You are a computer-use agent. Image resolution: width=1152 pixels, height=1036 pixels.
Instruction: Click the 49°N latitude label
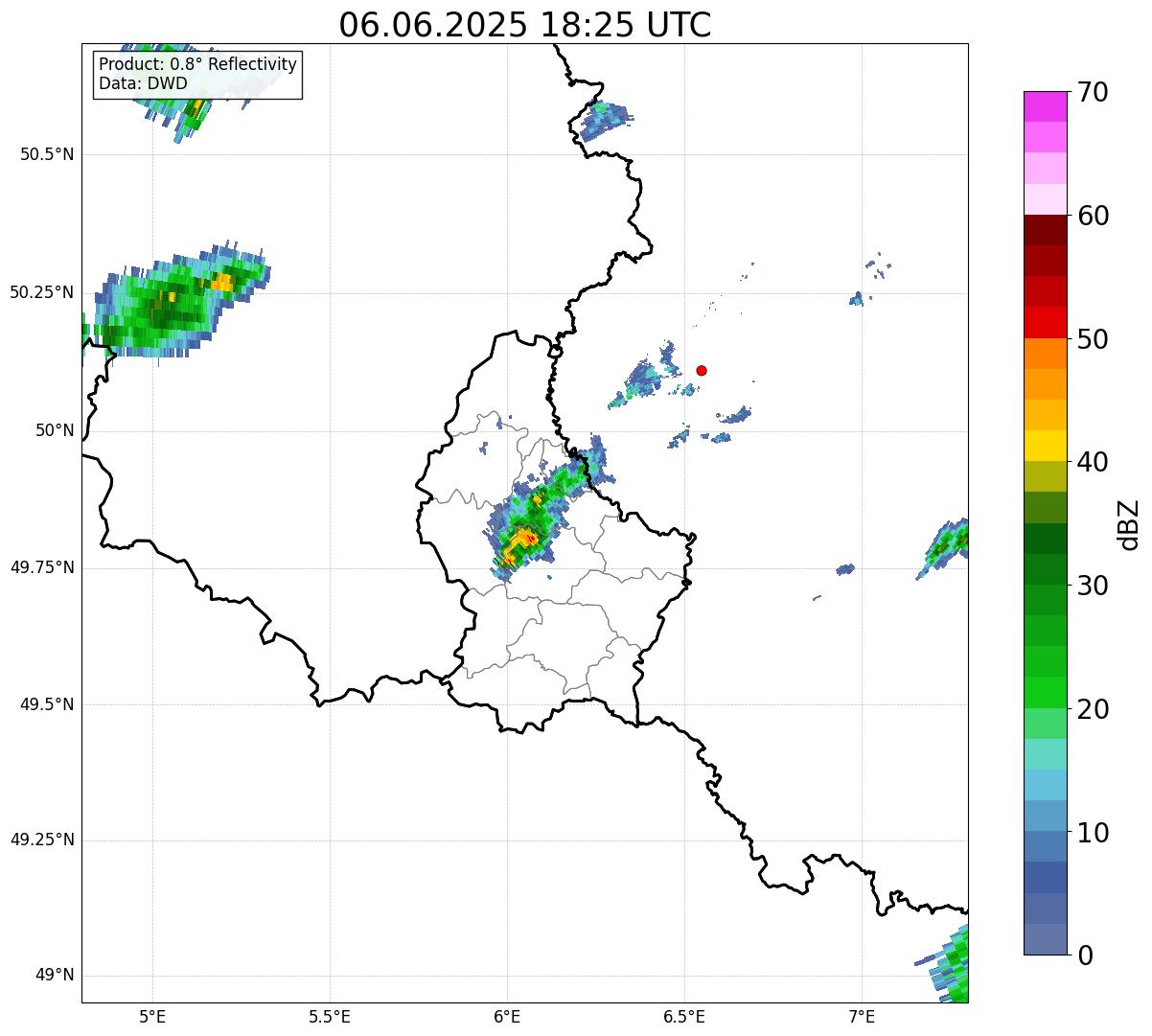[x=55, y=976]
